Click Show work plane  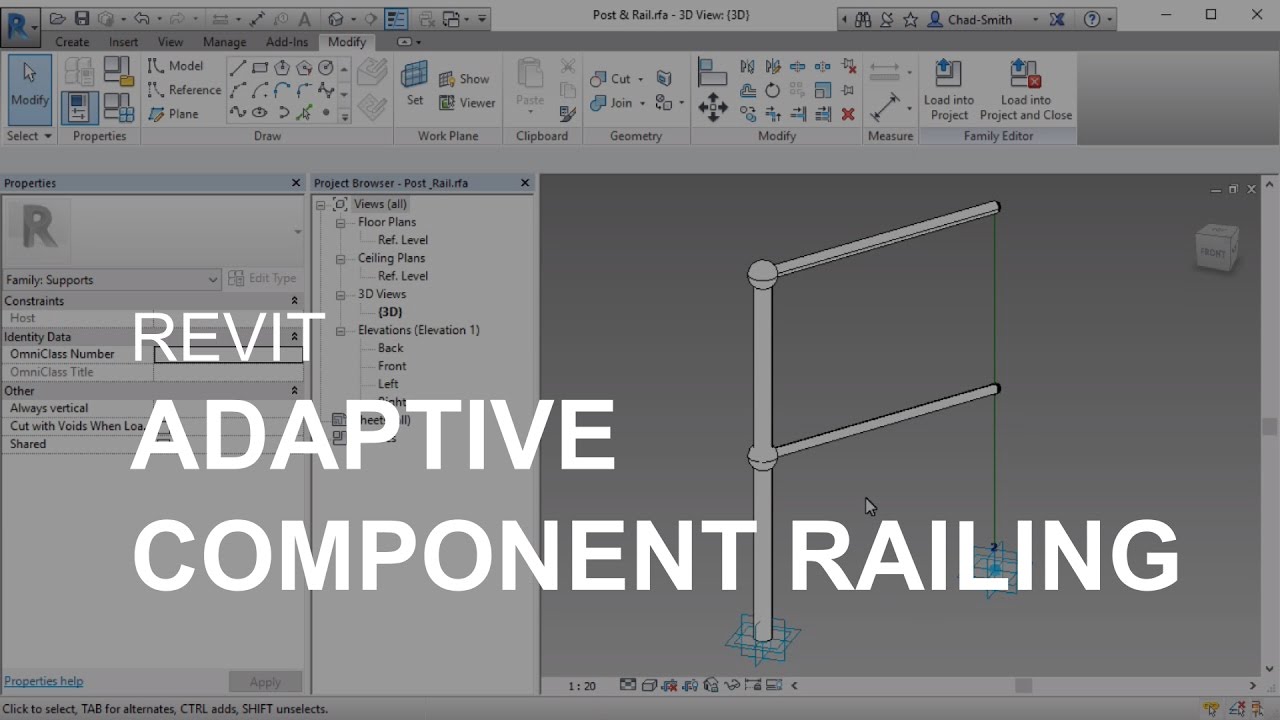(x=463, y=79)
